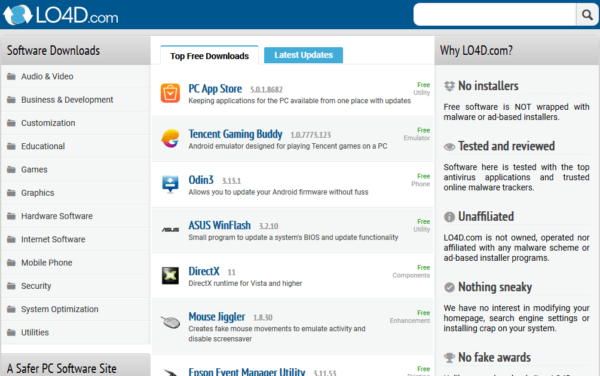Click the Tested and reviewed eye icon
This screenshot has width=600, height=376.
click(x=449, y=146)
